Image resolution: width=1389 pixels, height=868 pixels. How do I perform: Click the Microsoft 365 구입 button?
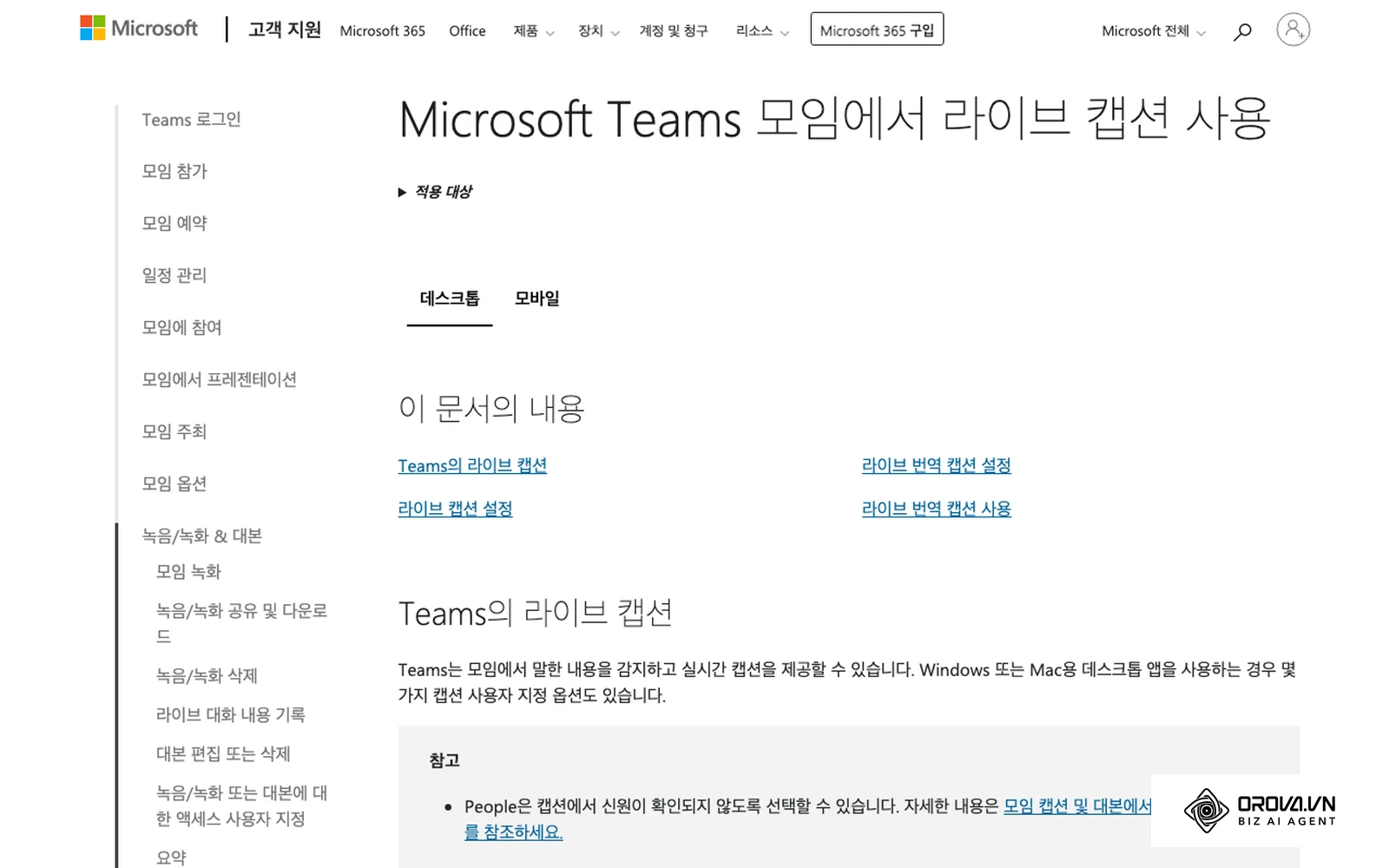[x=877, y=30]
